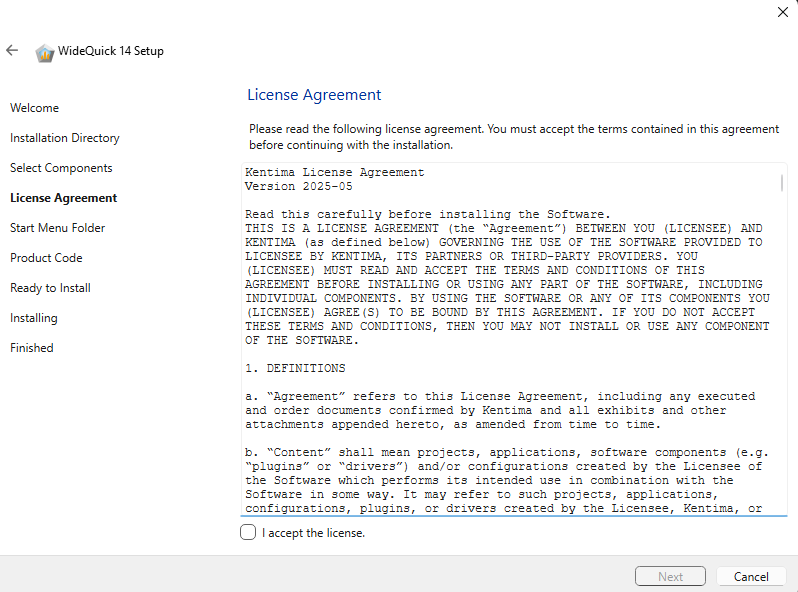The image size is (798, 592).
Task: Select the Finished step in sidebar
Action: point(32,348)
